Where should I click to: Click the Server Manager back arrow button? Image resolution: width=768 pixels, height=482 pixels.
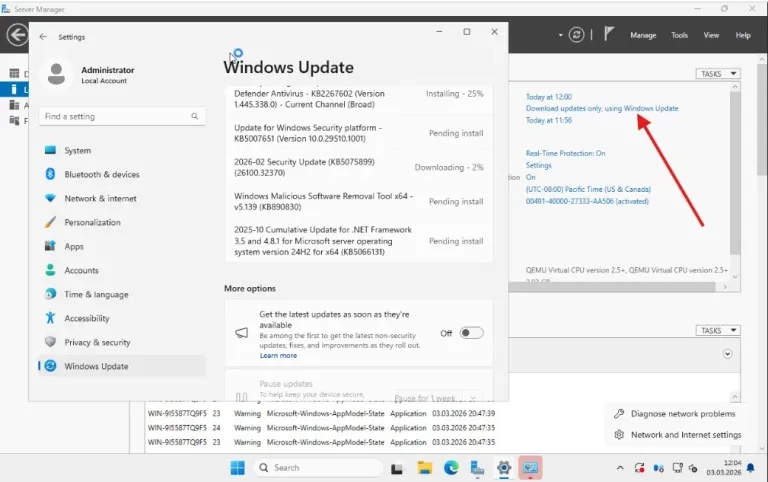coord(17,35)
